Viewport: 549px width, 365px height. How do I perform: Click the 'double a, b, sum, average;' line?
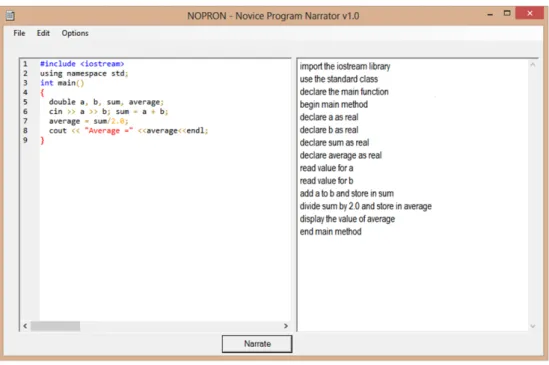tap(106, 102)
